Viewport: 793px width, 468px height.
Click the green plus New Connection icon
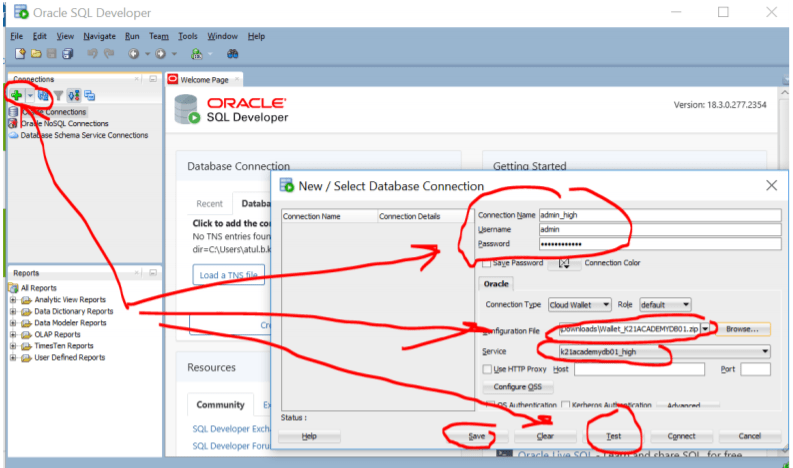coord(16,95)
